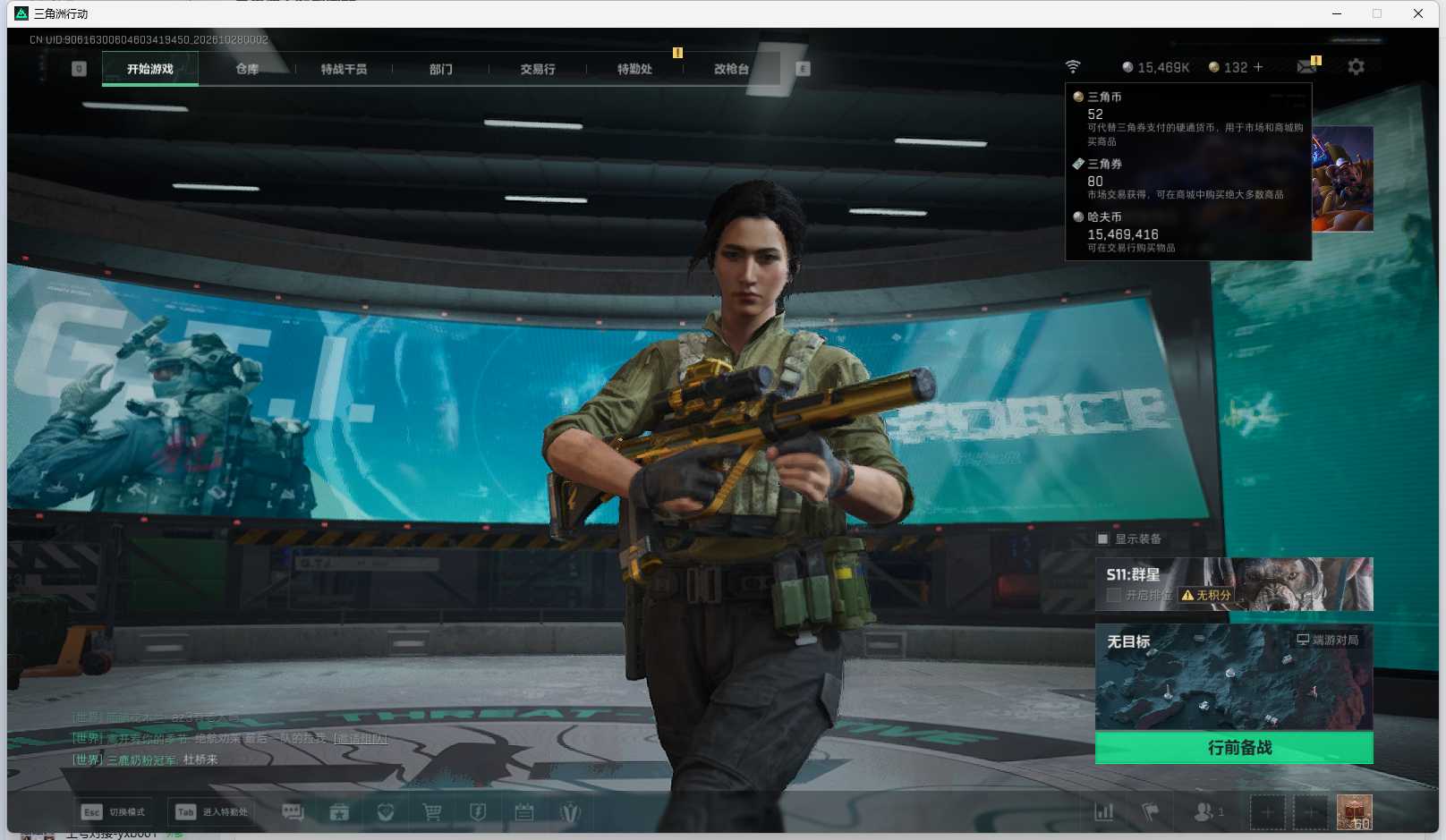Open the S11:群星 season banner
Screen dimensions: 1446x840
1234,584
